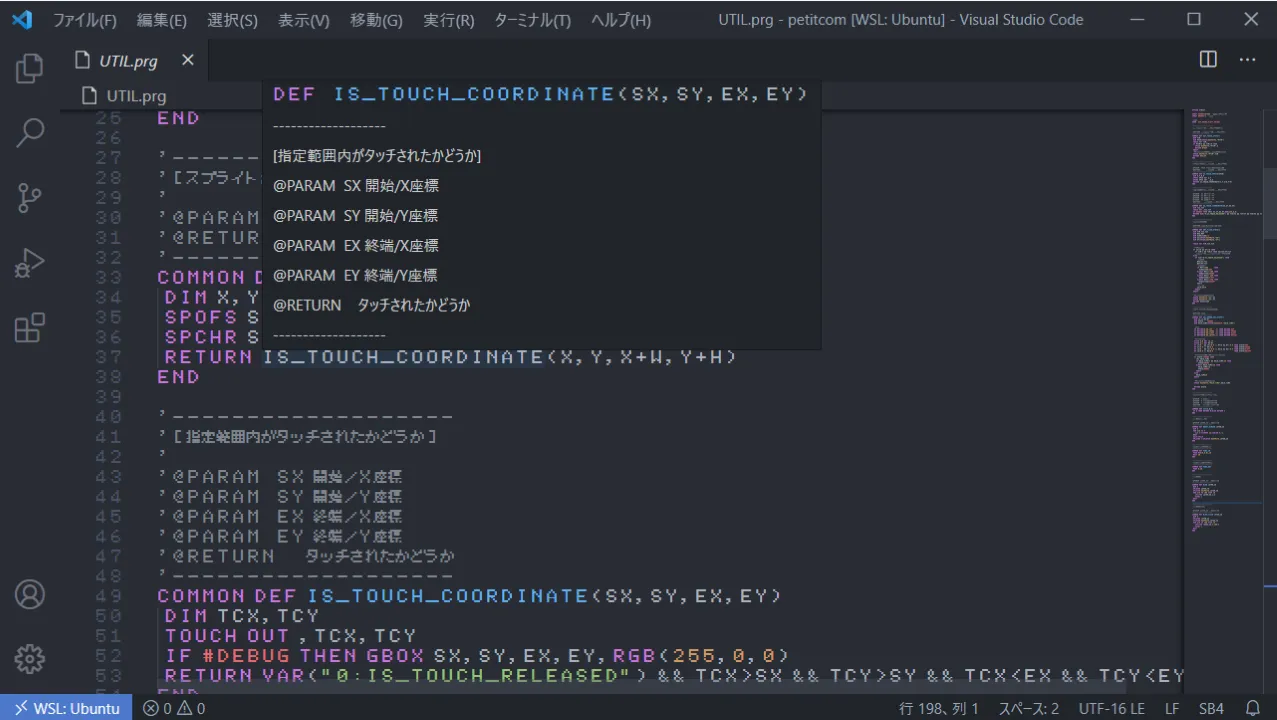1277x720 pixels.
Task: Change the LF end of line sequence
Action: click(x=1171, y=708)
